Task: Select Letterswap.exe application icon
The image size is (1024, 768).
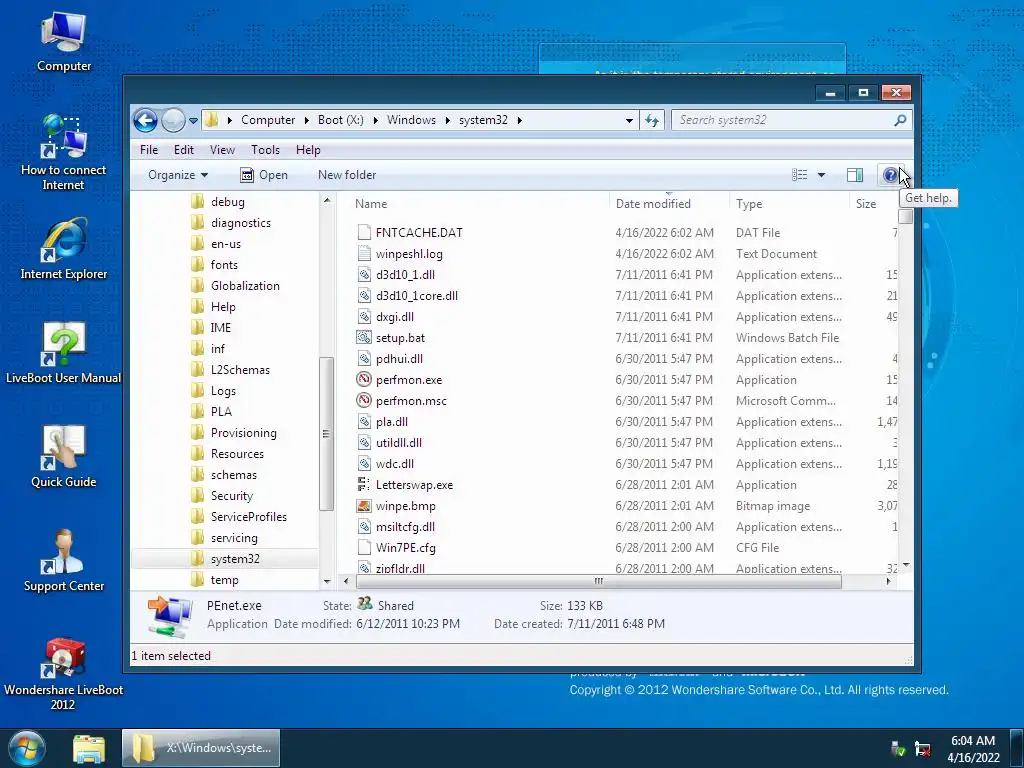Action: click(364, 485)
